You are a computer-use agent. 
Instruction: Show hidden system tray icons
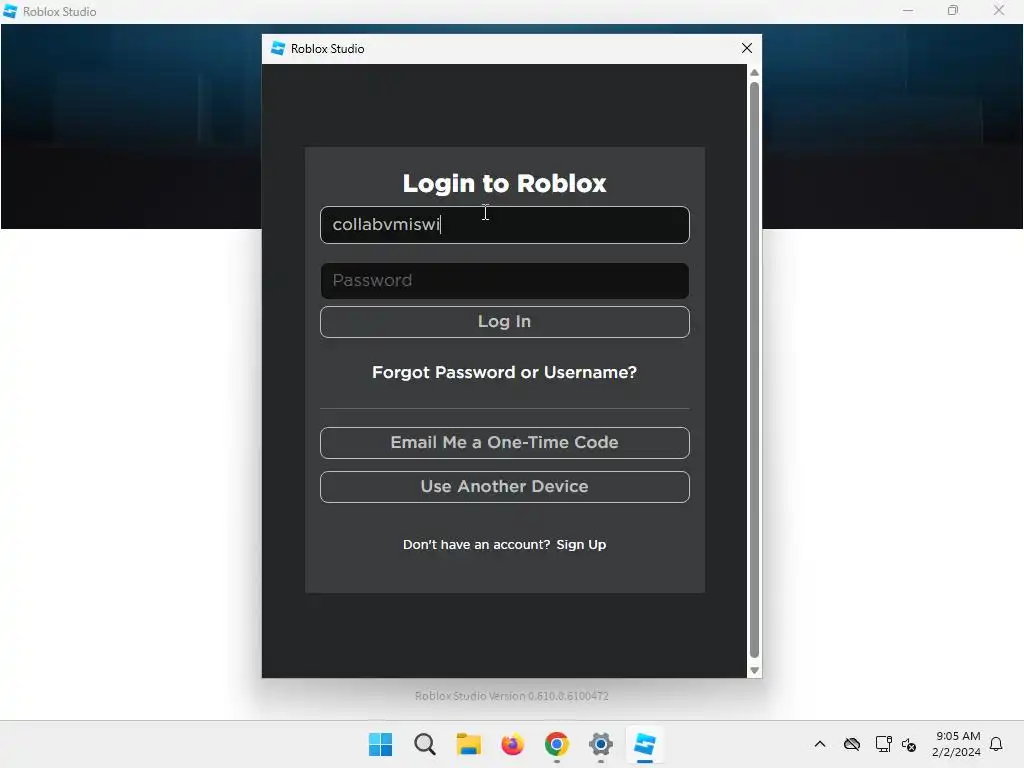click(x=820, y=744)
